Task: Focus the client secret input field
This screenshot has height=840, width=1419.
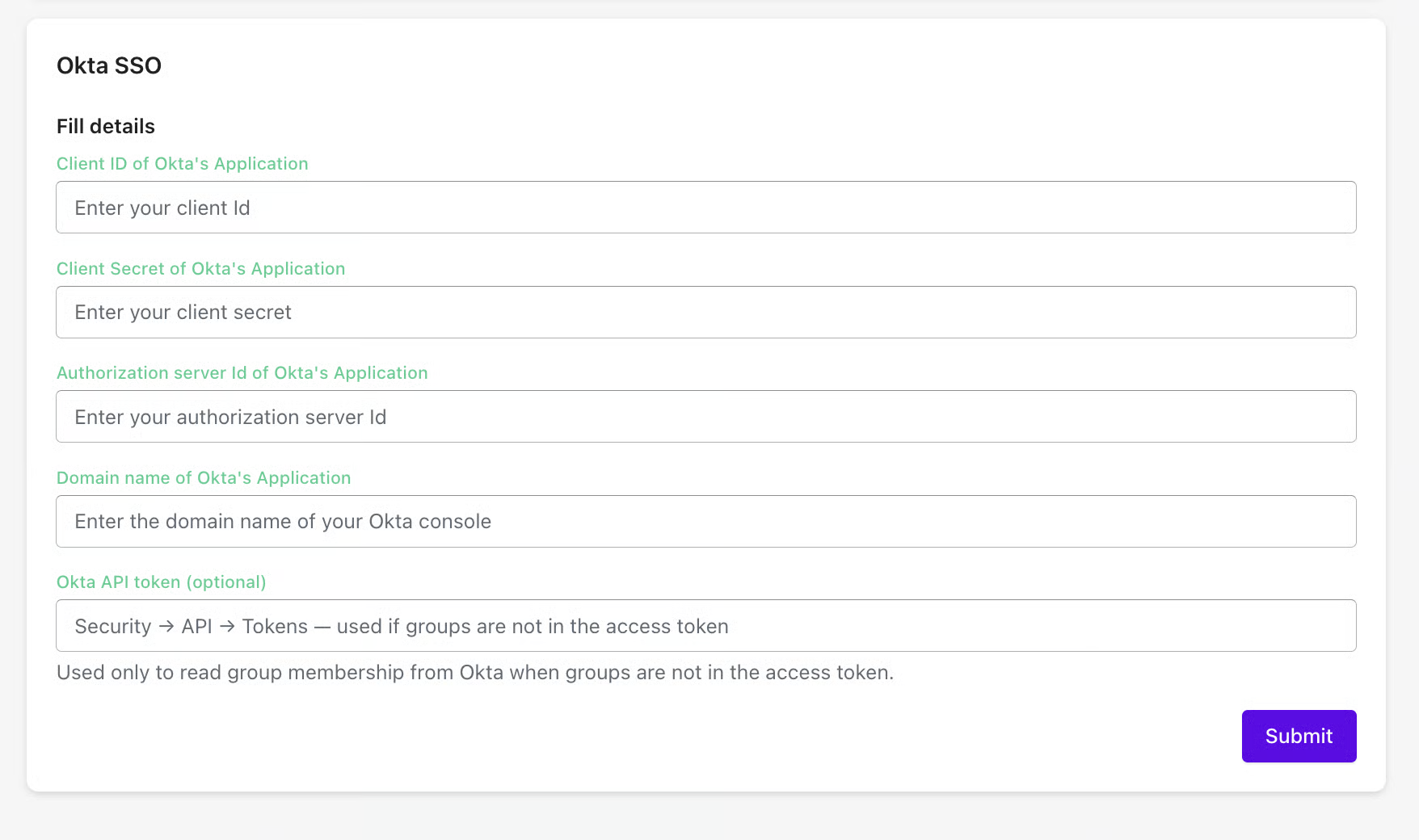Action: (x=705, y=313)
